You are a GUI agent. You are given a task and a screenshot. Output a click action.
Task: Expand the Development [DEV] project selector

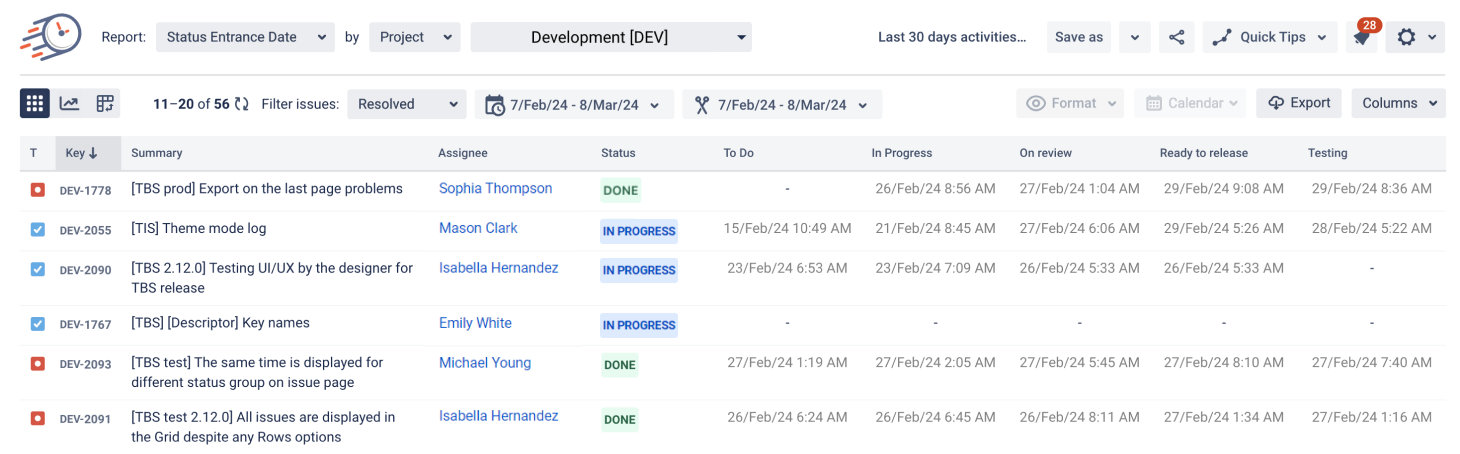tap(611, 37)
